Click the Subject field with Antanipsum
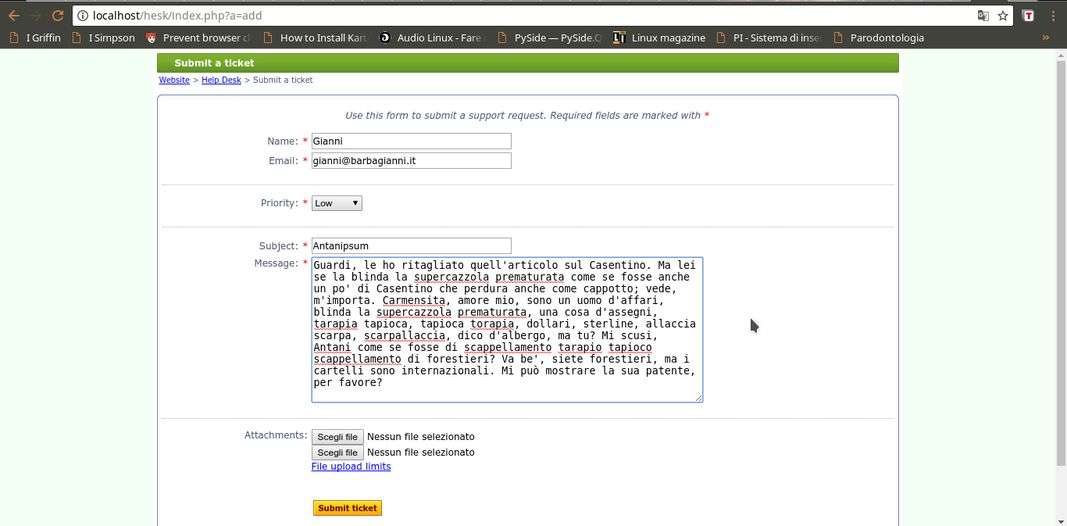The width and height of the screenshot is (1067, 526). pyautogui.click(x=411, y=246)
